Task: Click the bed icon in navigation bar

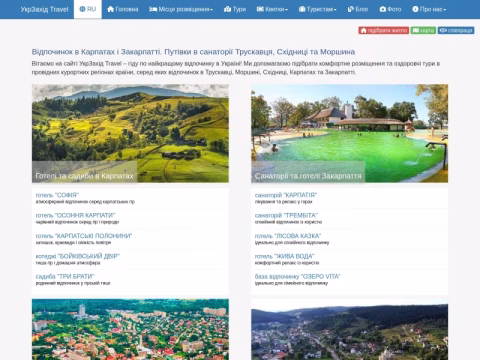Action: tap(153, 9)
